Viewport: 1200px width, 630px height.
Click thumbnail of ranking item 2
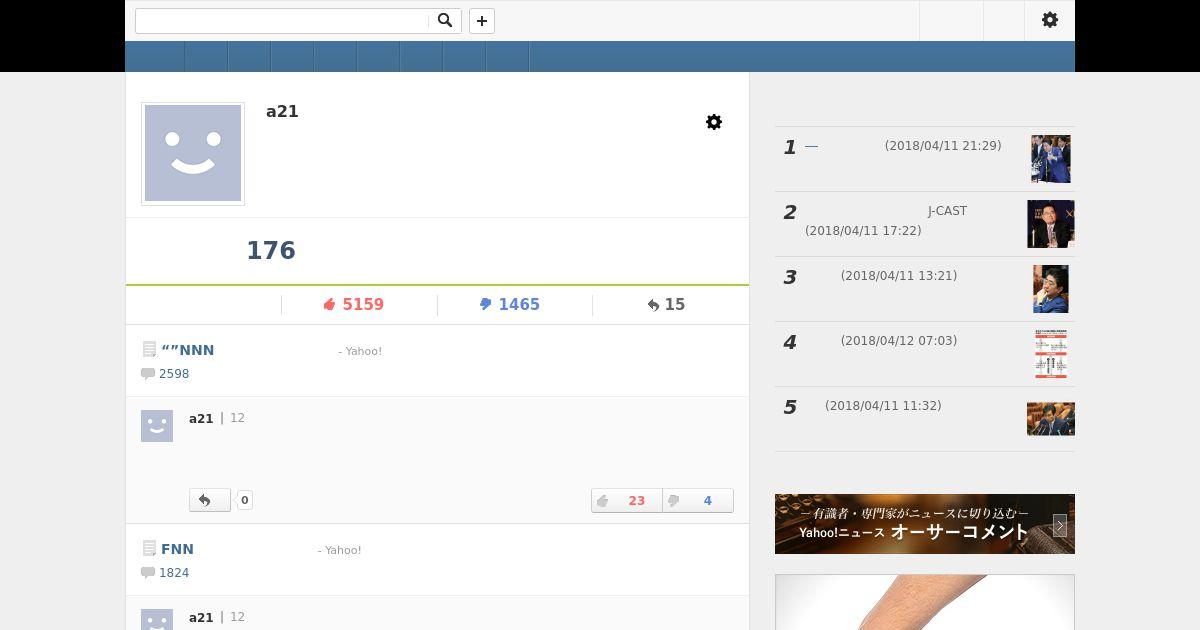tap(1051, 224)
